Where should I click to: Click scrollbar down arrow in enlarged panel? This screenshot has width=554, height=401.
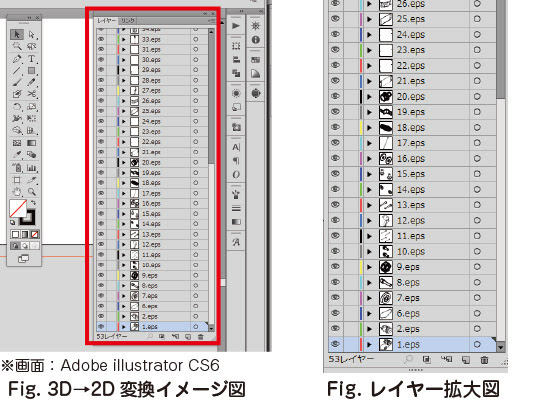tap(500, 347)
